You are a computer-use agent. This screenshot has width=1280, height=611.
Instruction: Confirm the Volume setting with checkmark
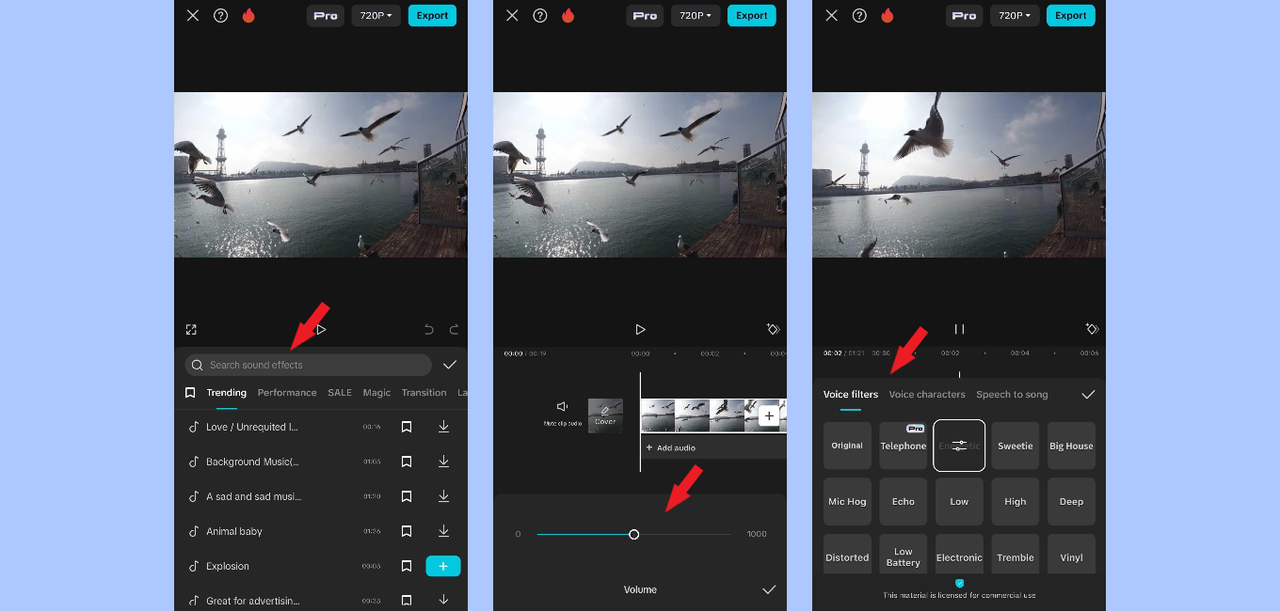768,590
